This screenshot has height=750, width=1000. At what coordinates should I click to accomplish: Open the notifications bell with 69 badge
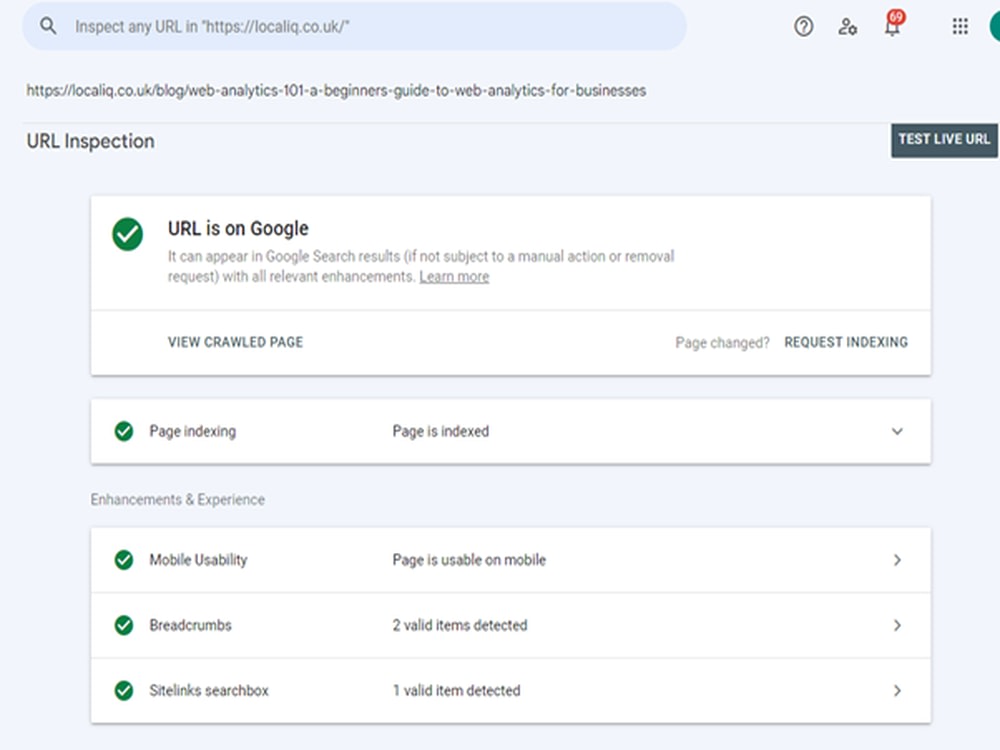(893, 24)
